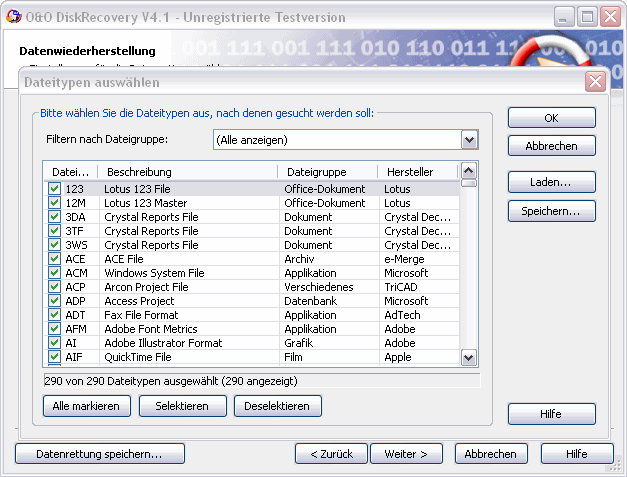Click the Datenbank file group cell
The image size is (627, 477).
point(311,301)
